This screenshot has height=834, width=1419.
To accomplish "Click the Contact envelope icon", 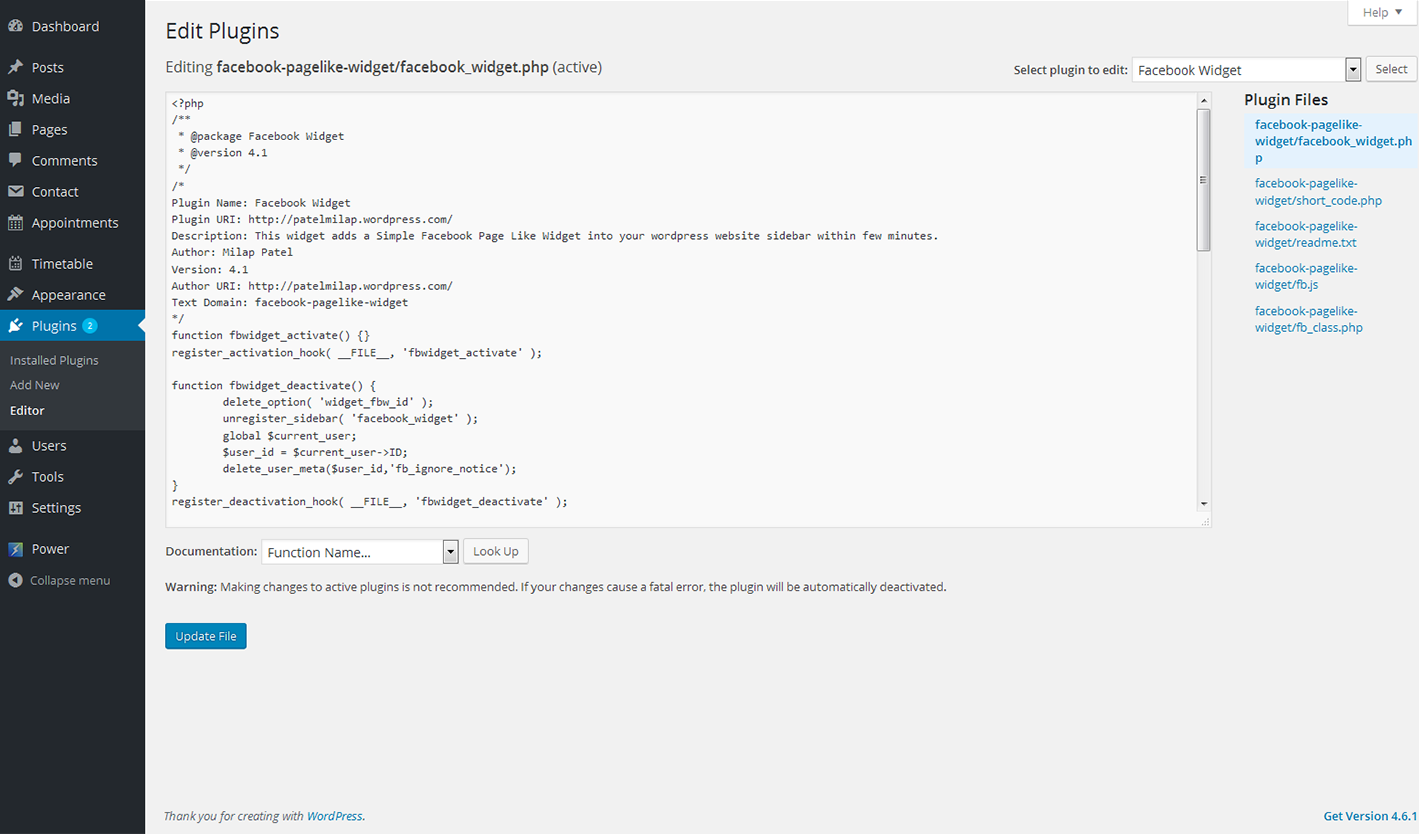I will click(x=16, y=191).
